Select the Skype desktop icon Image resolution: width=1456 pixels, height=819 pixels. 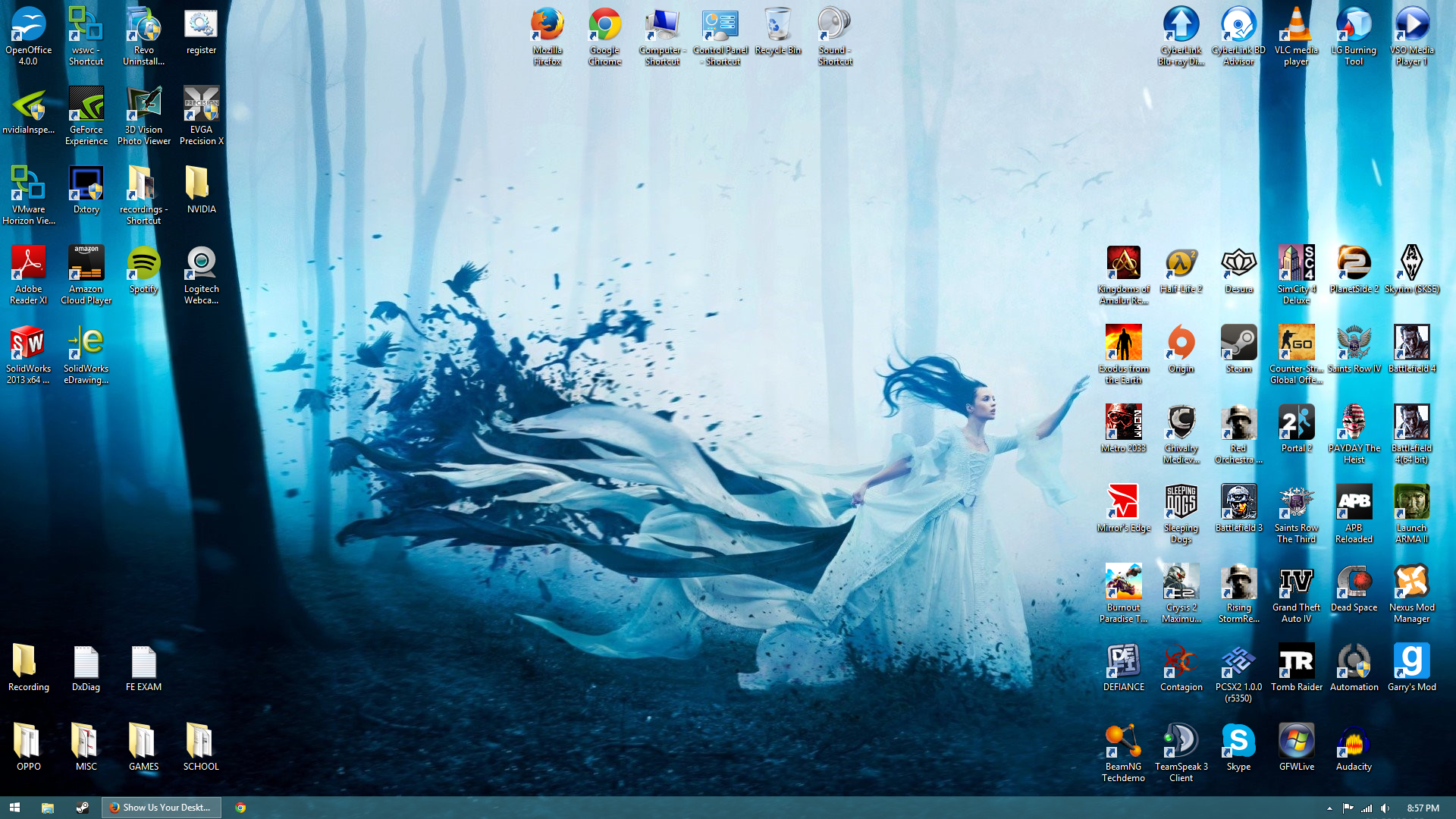click(1239, 747)
